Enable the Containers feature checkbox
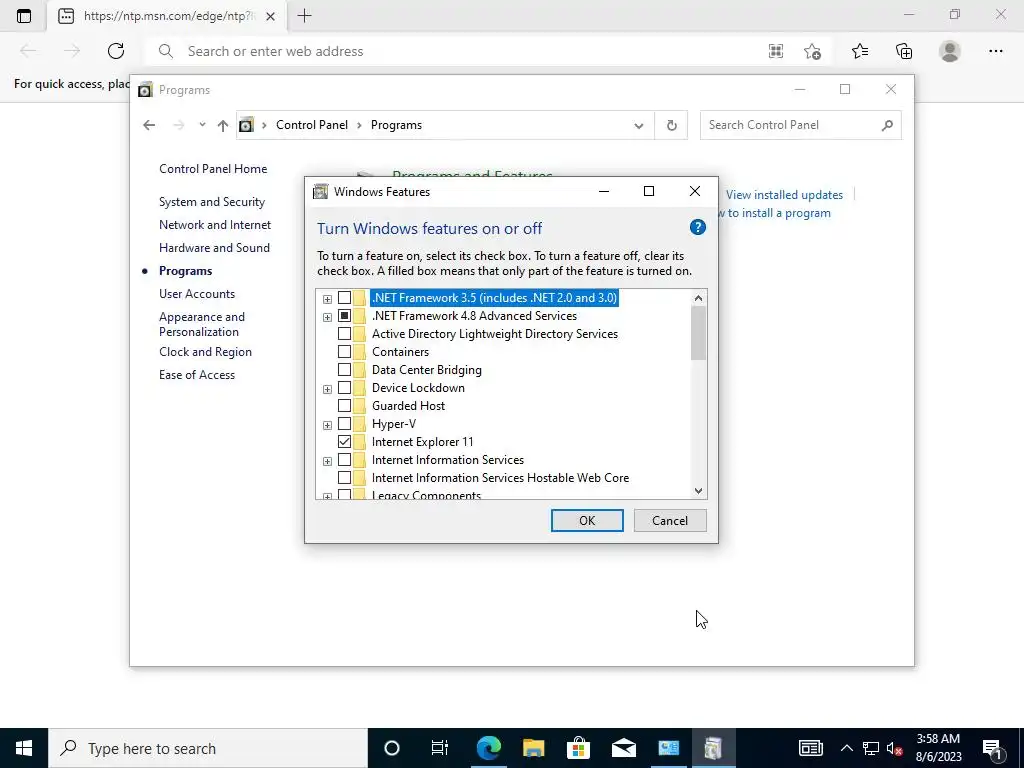This screenshot has height=768, width=1024. [x=344, y=352]
